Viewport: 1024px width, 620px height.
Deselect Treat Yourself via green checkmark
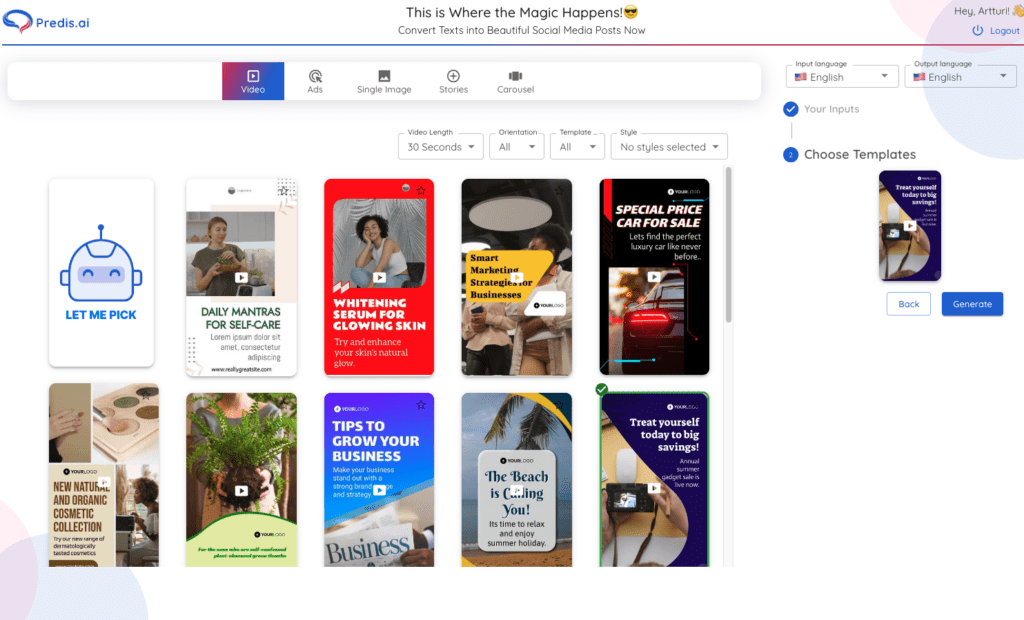601,389
